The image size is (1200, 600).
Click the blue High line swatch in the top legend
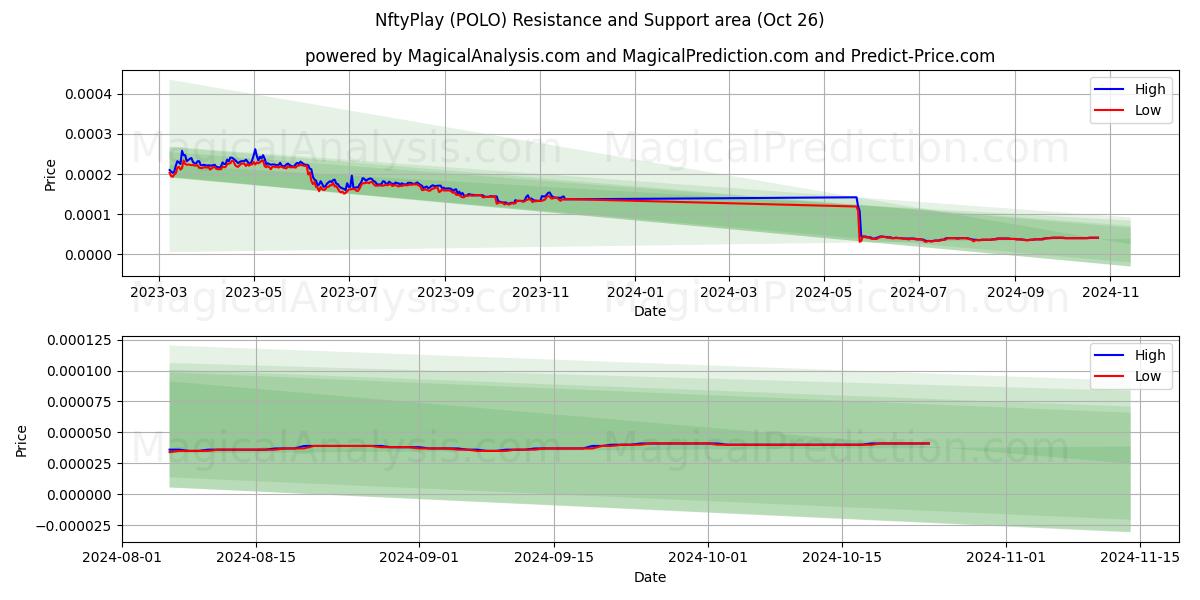(x=1110, y=90)
